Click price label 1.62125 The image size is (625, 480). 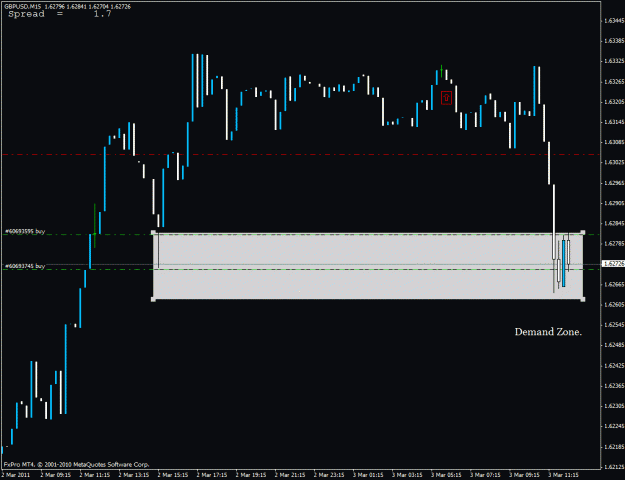(x=614, y=466)
